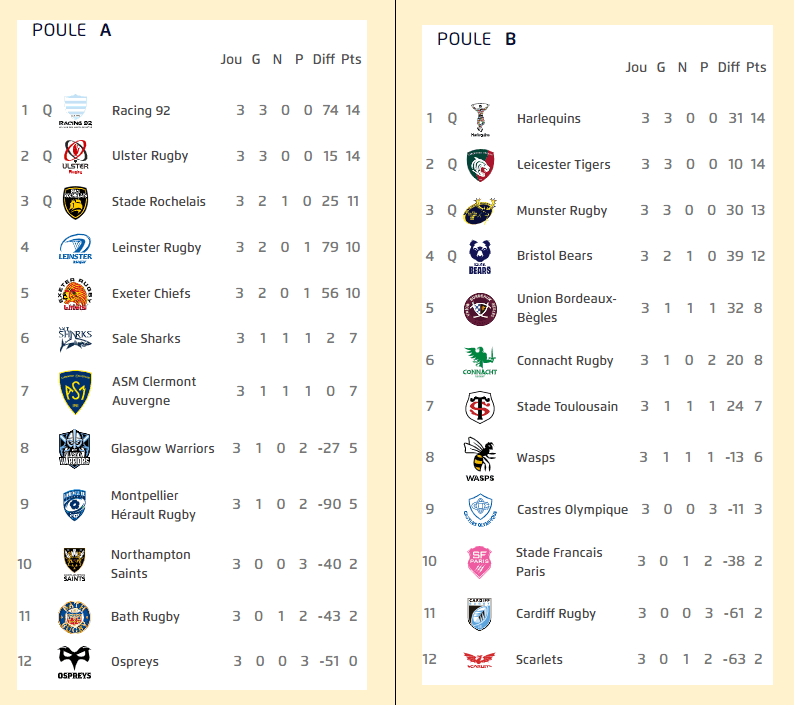
Task: Click the Stade Toulousain emblem
Action: (480, 407)
